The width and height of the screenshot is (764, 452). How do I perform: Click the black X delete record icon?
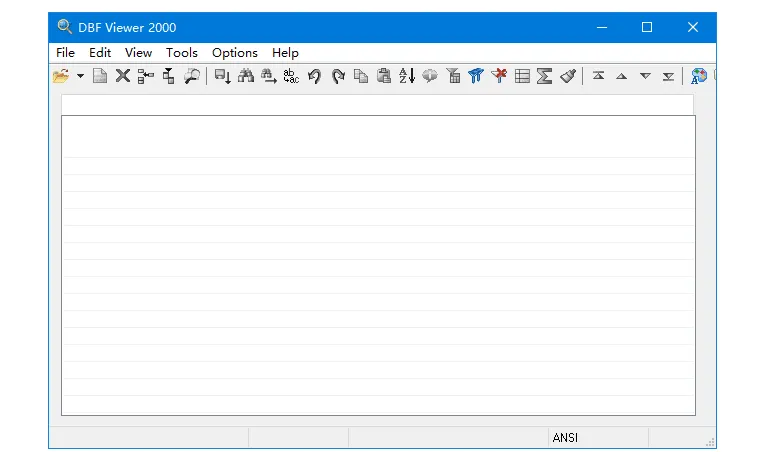123,76
